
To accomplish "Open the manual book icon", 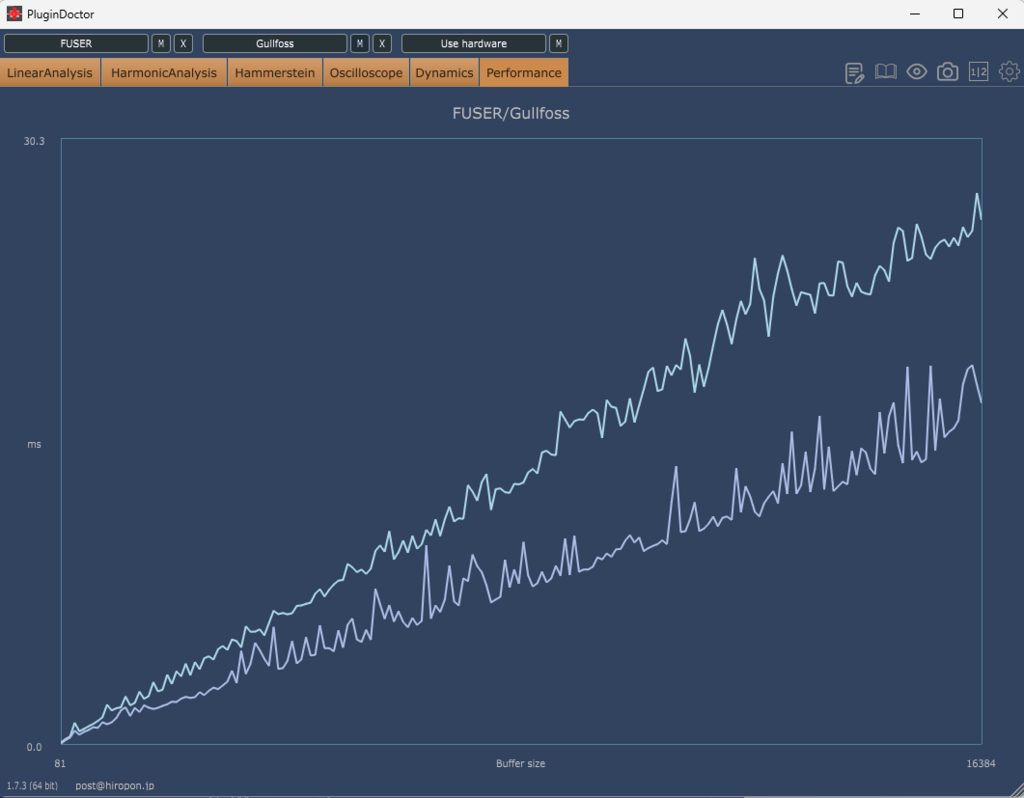I will pyautogui.click(x=886, y=72).
